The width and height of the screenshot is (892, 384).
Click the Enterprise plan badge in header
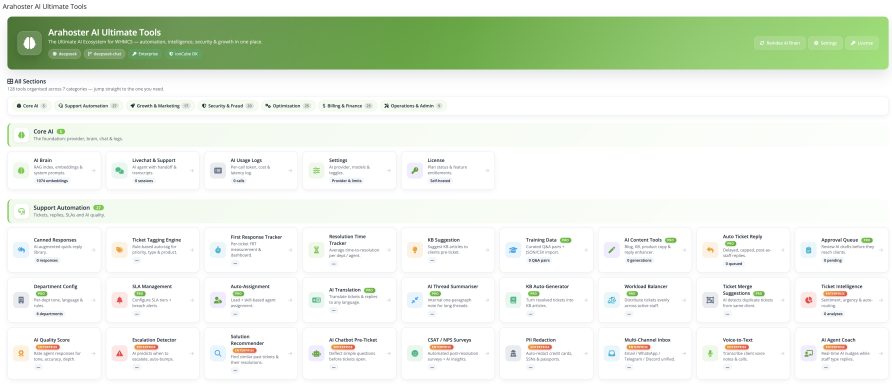pos(145,53)
